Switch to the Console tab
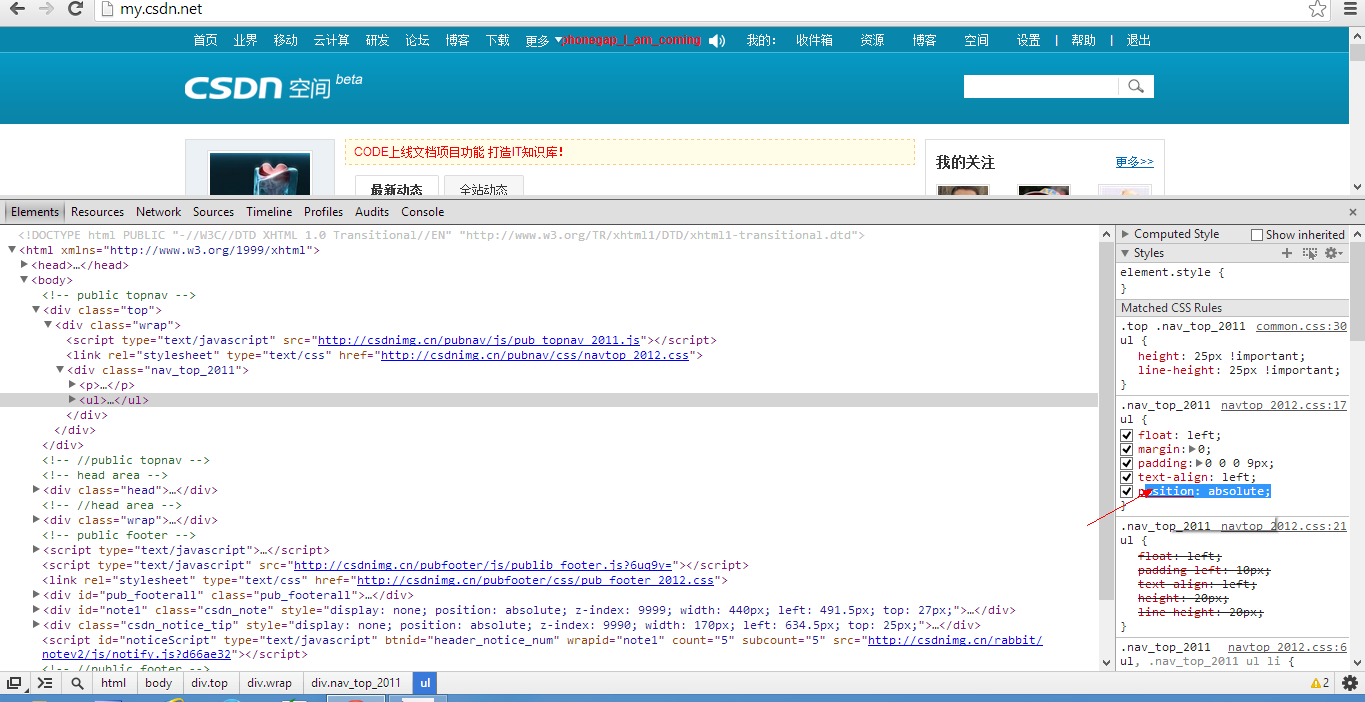The width and height of the screenshot is (1365, 702). [423, 212]
